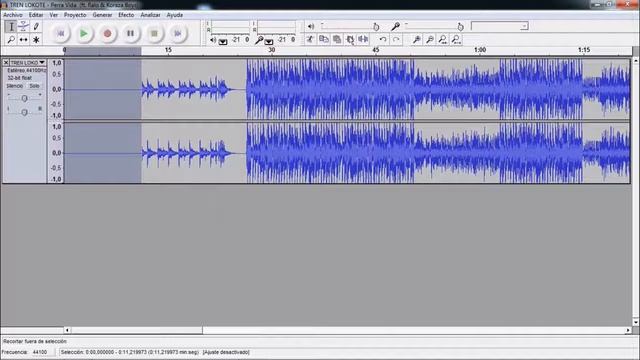Mute track with Silencio button
This screenshot has width=640, height=360.
point(15,86)
